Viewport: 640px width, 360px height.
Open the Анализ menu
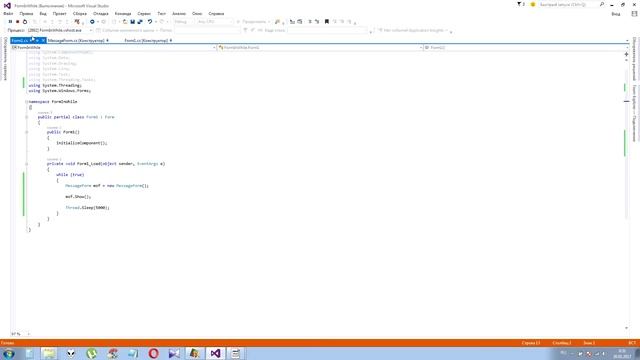(x=179, y=13)
